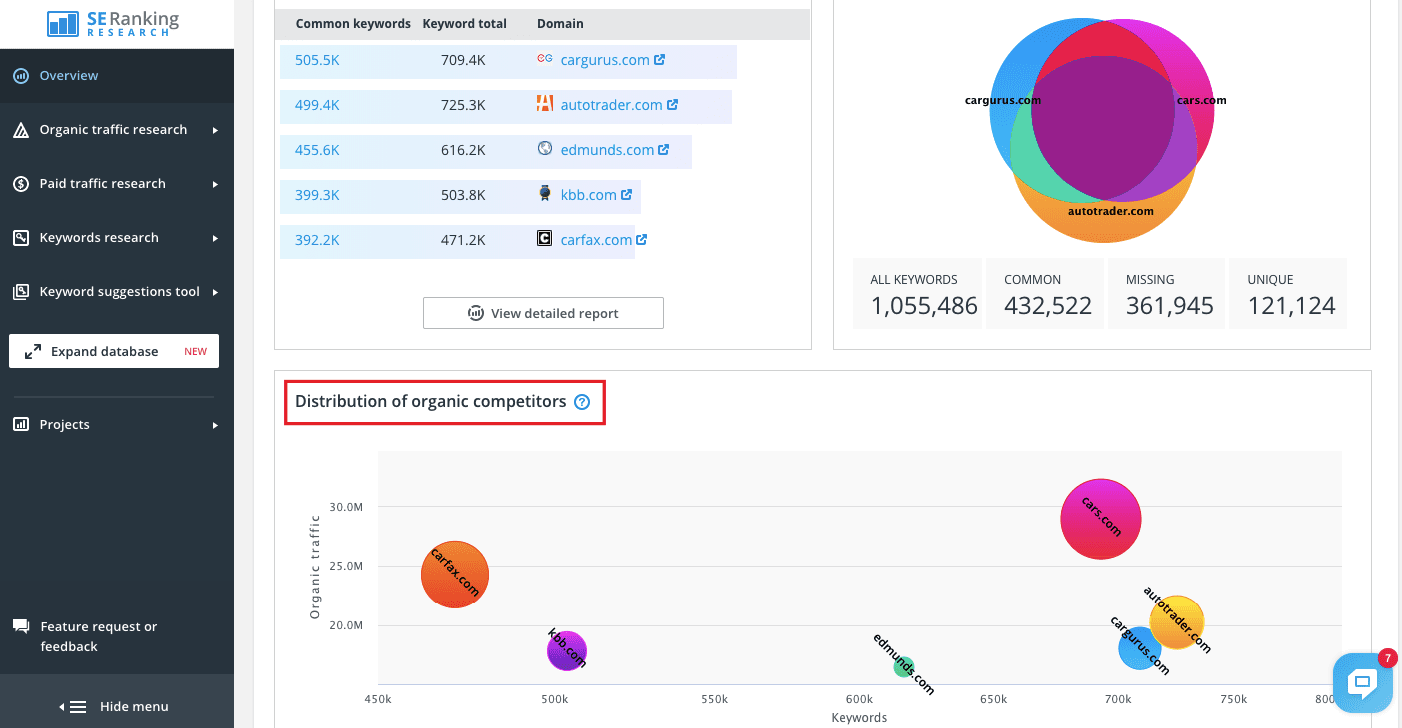
Task: Click common keywords value 392.2K
Action: point(317,240)
